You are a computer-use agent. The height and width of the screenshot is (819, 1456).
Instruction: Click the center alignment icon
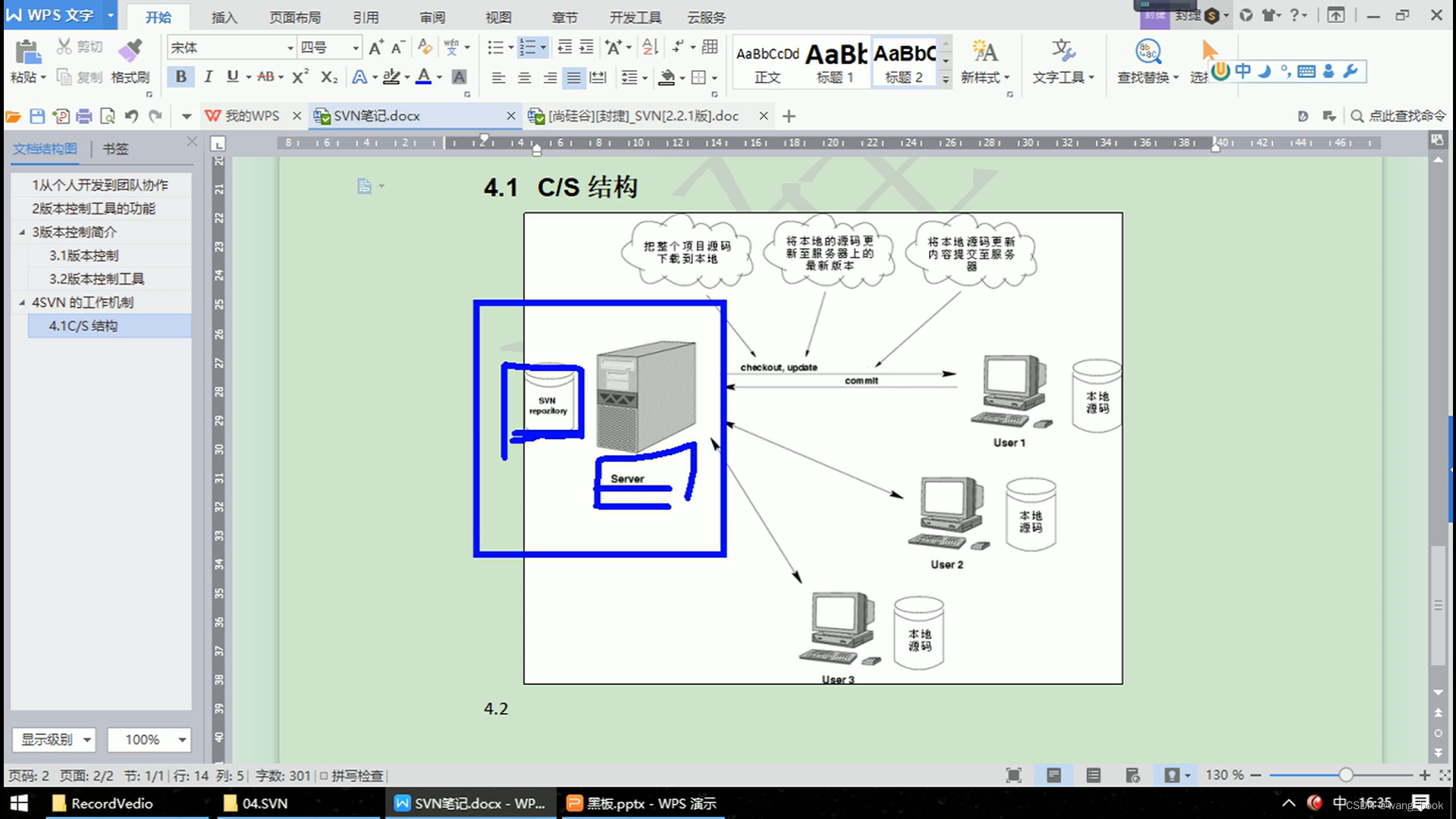click(524, 77)
